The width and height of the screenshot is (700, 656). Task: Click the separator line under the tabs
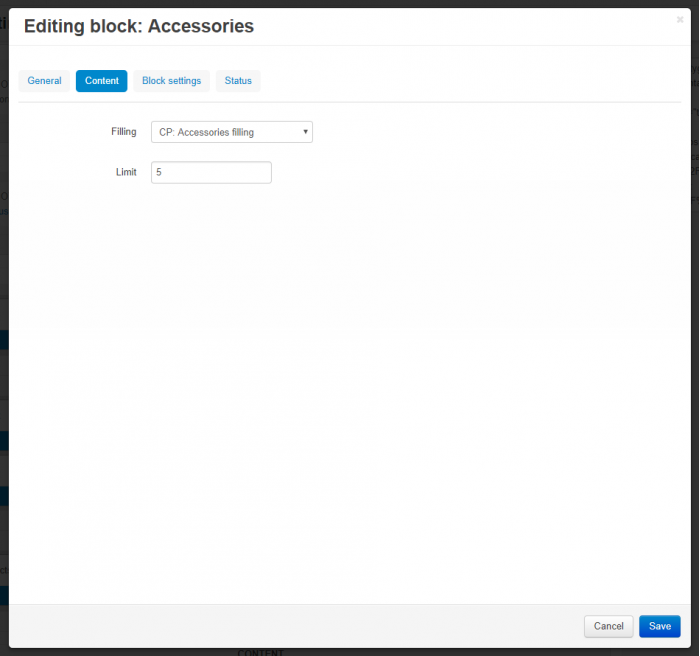pos(350,102)
